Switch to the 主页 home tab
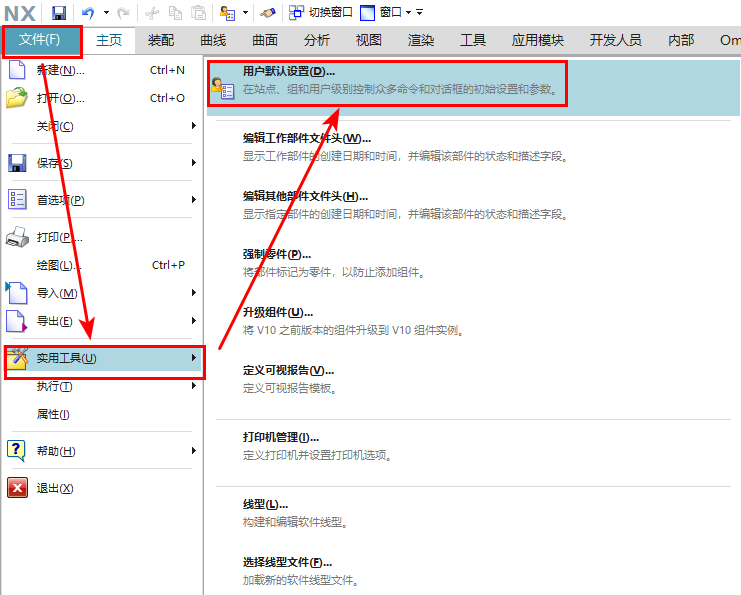This screenshot has width=741, height=595. click(x=109, y=40)
